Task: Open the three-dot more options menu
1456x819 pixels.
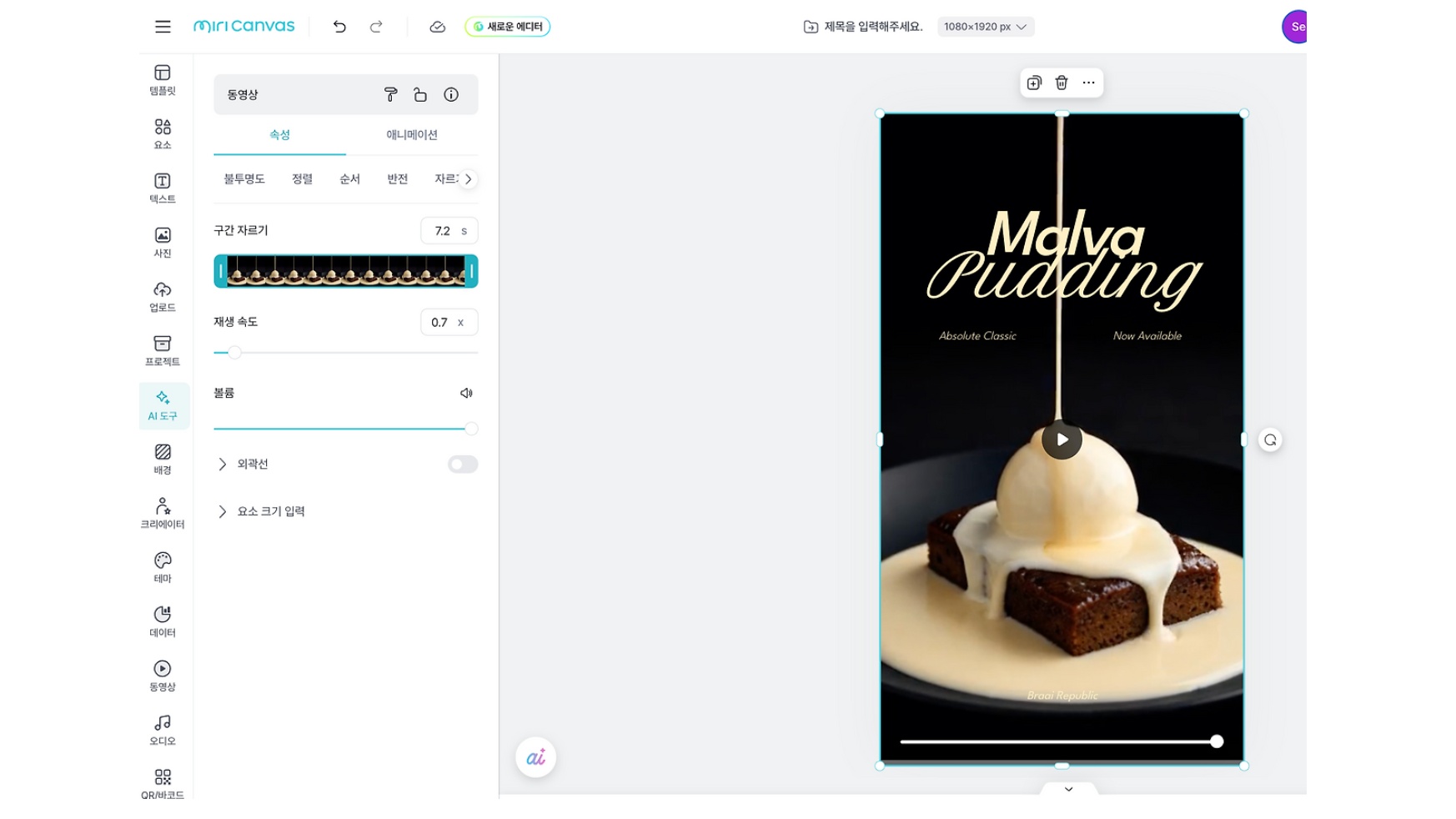Action: (x=1088, y=83)
